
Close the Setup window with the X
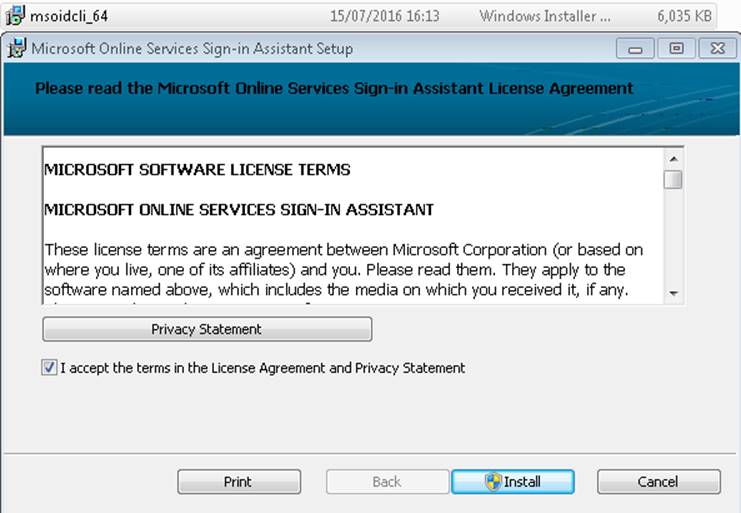717,48
